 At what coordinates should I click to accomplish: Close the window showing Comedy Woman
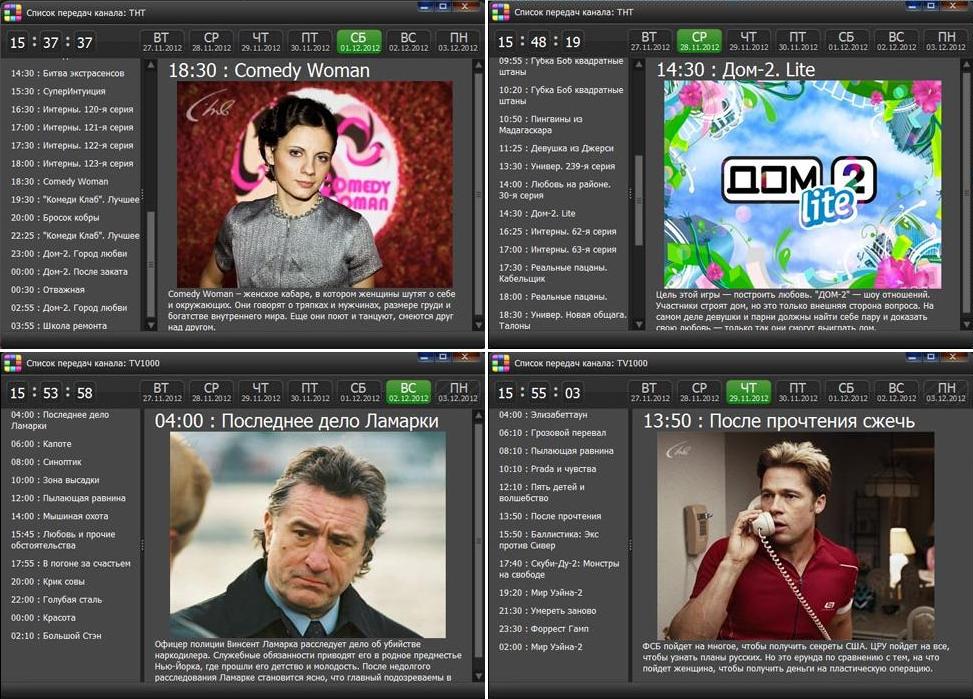click(465, 7)
